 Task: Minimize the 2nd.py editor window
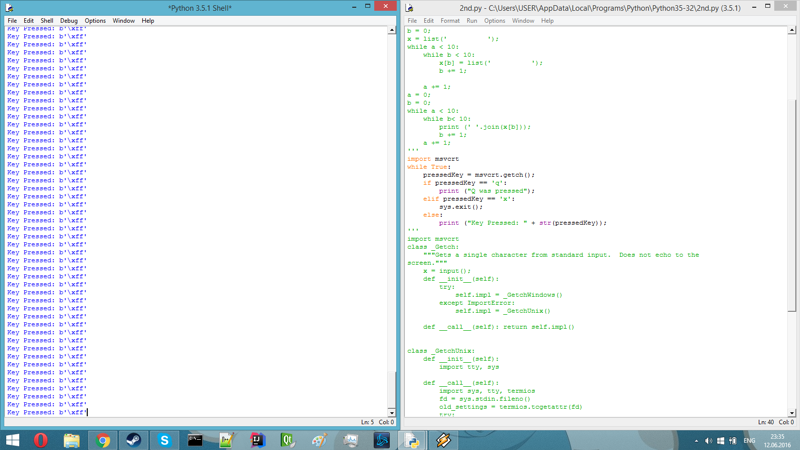point(754,7)
